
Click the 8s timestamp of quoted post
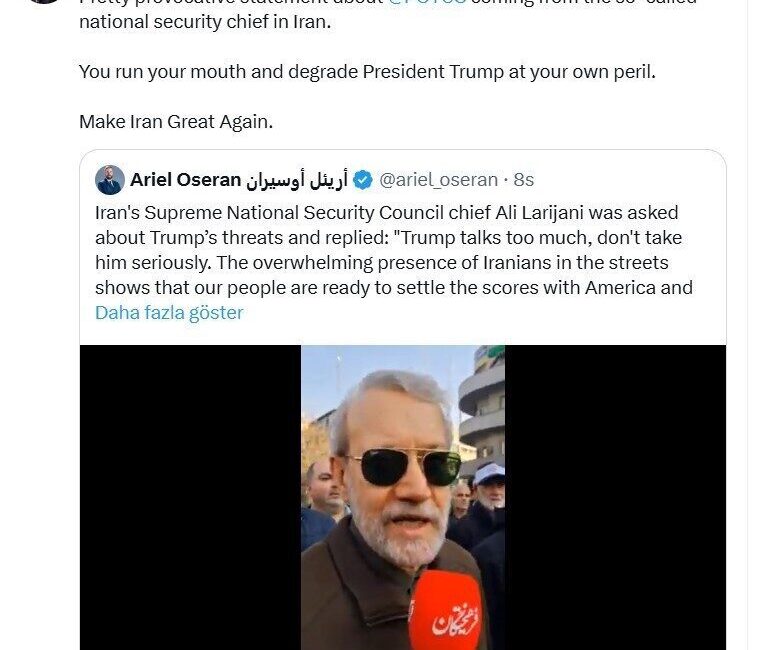524,180
